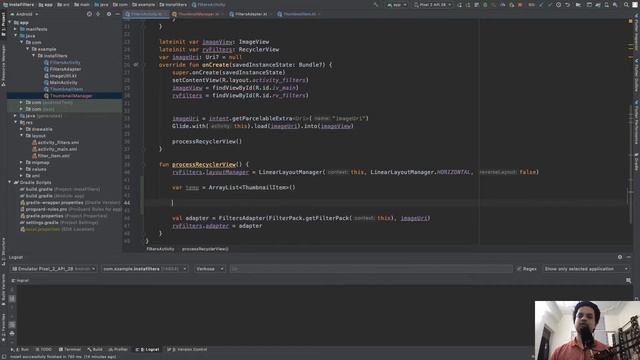
Task: Collapse the Gradle Scripts node
Action: click(x=10, y=182)
